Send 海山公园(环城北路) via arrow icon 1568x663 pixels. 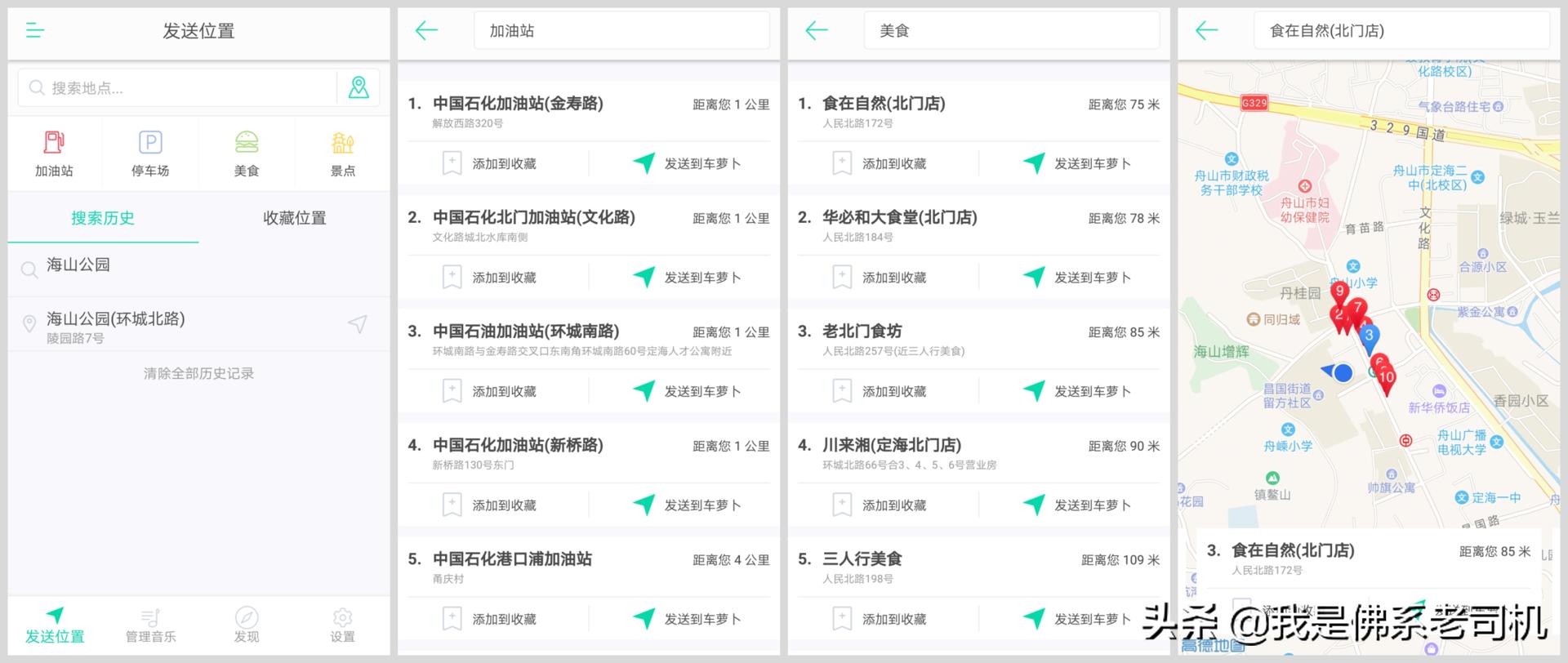point(357,324)
